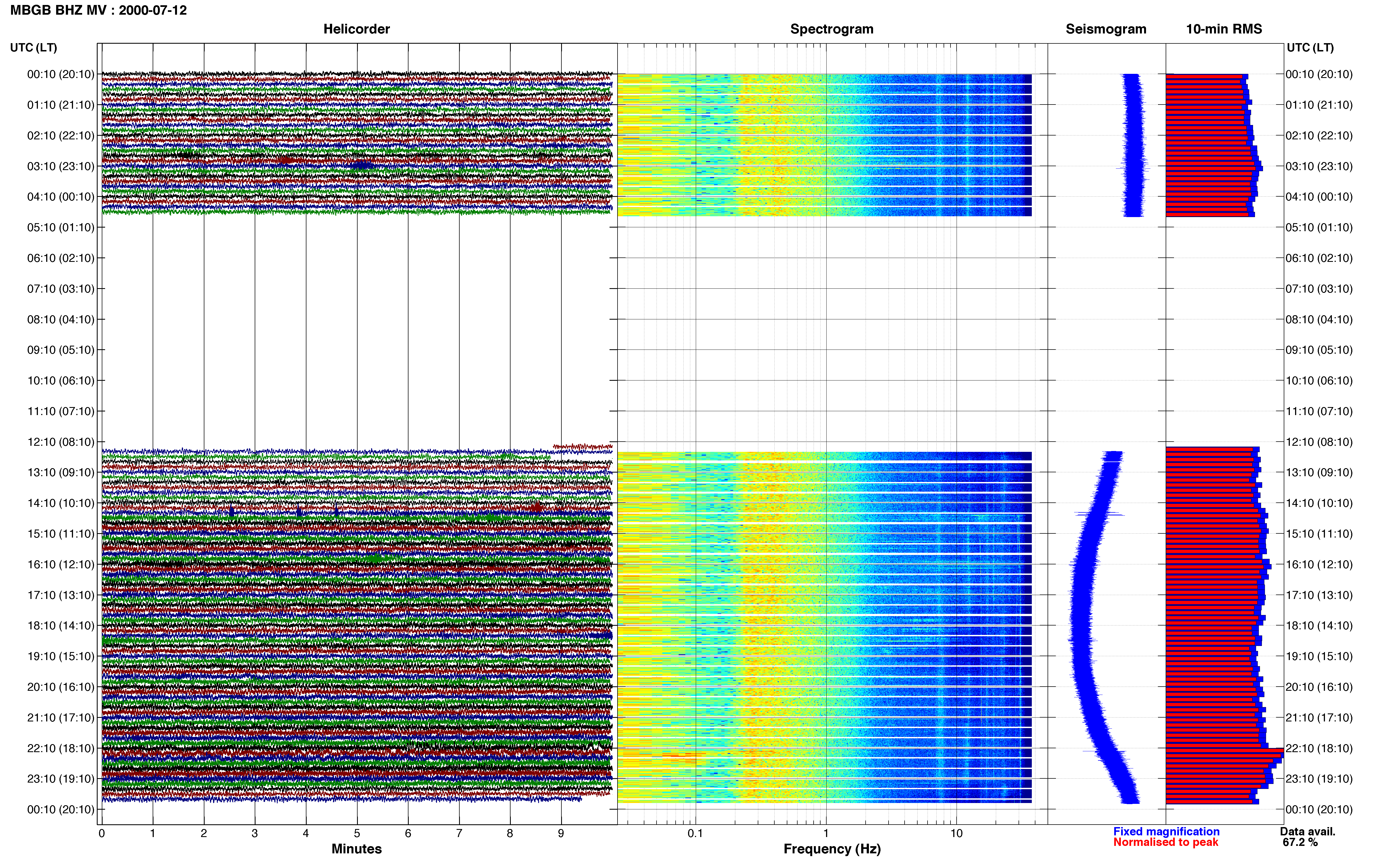Click left time label '15:10 (11:10)'
This screenshot has width=1388, height=868.
point(61,534)
